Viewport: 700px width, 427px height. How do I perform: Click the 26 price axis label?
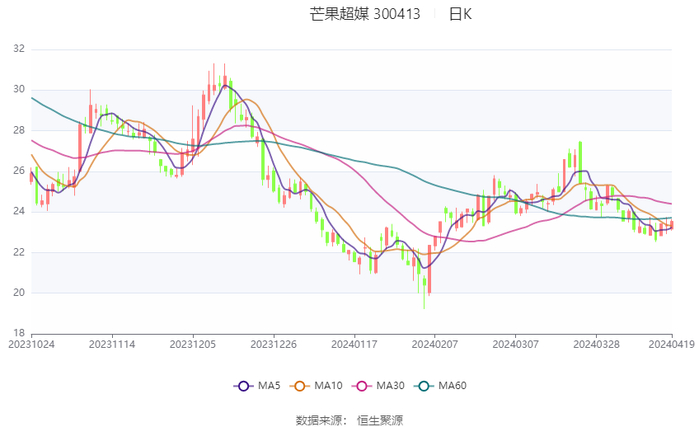(19, 171)
